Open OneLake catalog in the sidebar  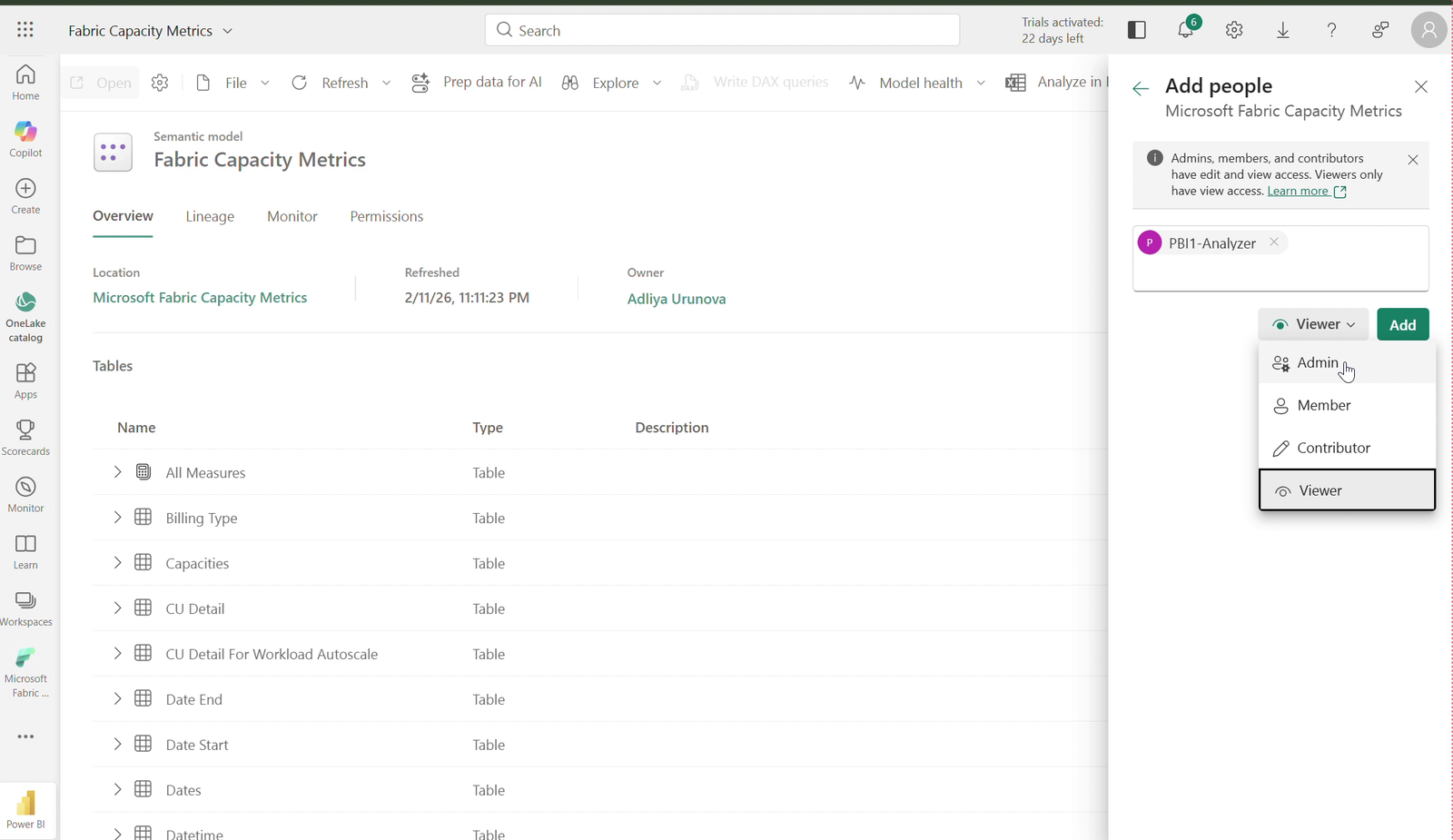tap(25, 317)
